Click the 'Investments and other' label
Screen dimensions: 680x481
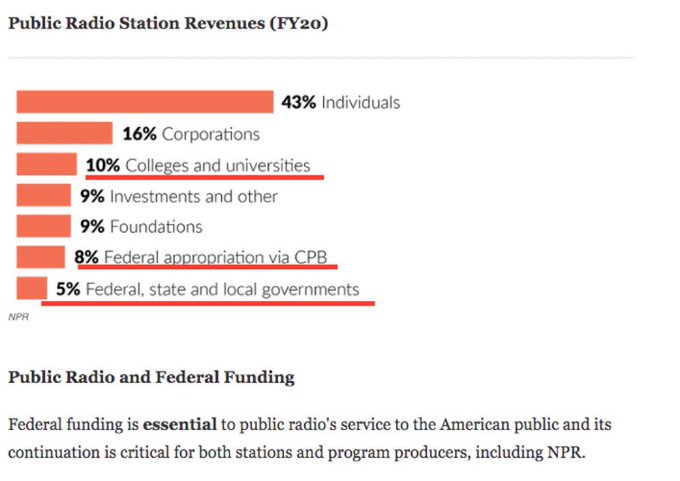click(194, 196)
